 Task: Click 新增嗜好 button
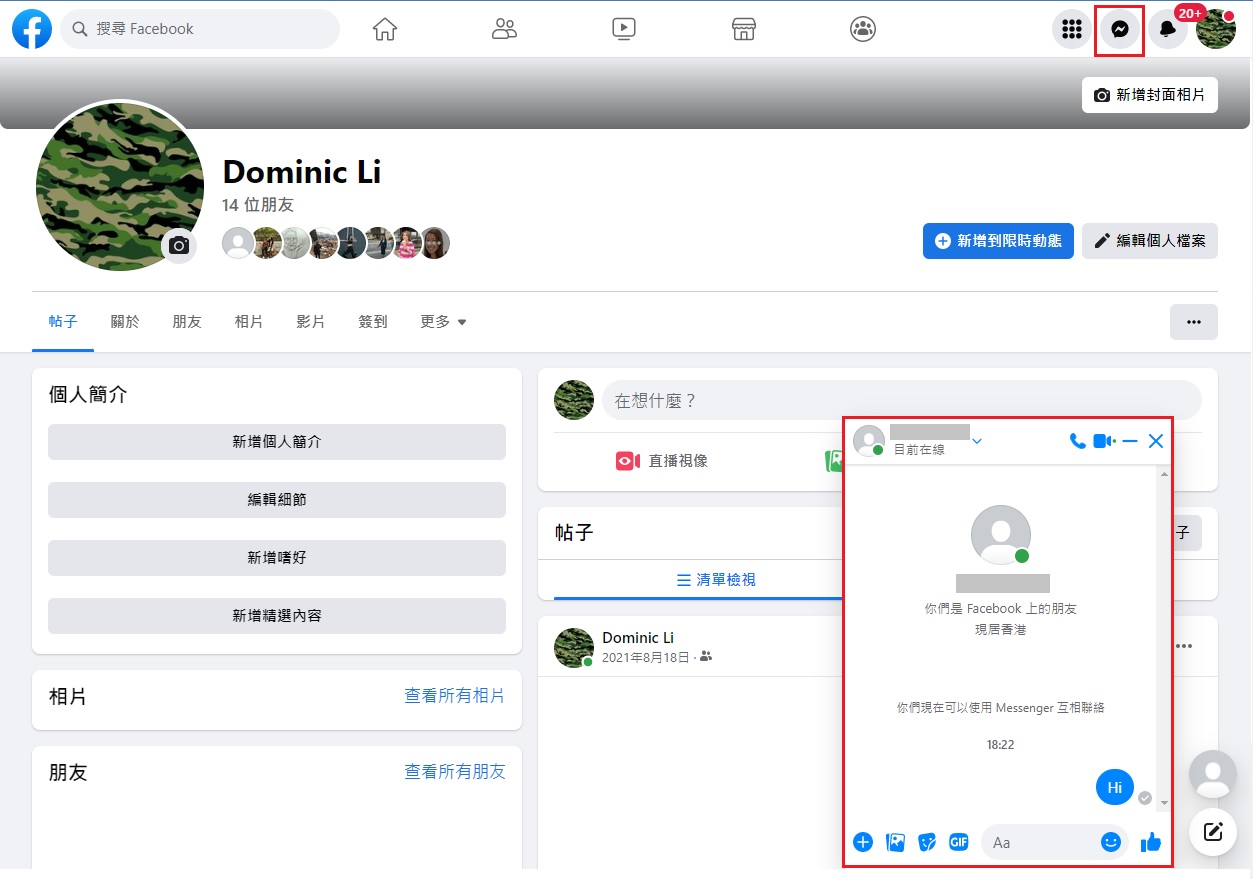277,558
